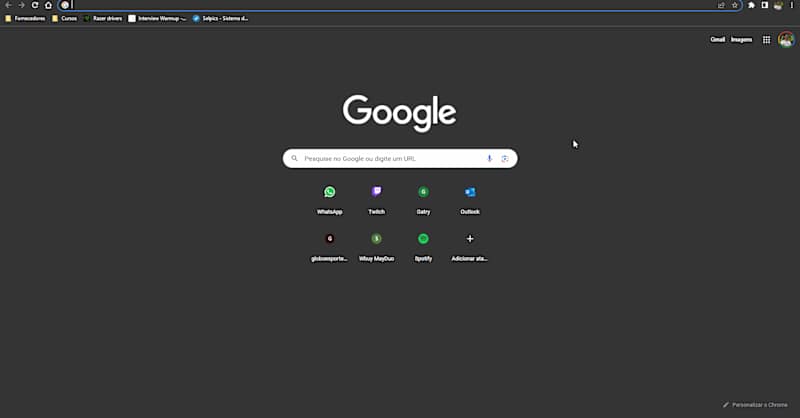The height and width of the screenshot is (418, 800).
Task: Open the Selpics bookmark
Action: tap(220, 18)
